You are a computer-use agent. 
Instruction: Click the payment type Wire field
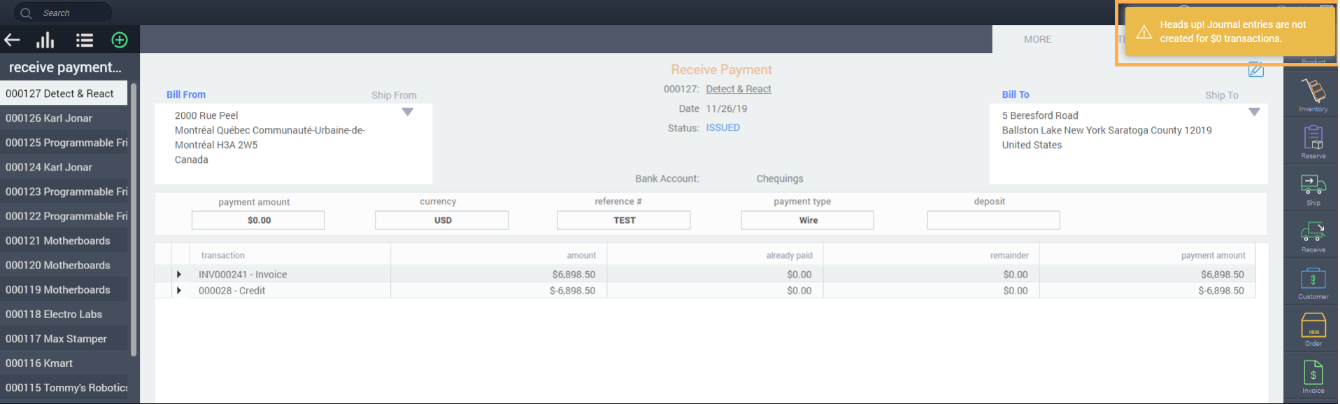click(808, 220)
